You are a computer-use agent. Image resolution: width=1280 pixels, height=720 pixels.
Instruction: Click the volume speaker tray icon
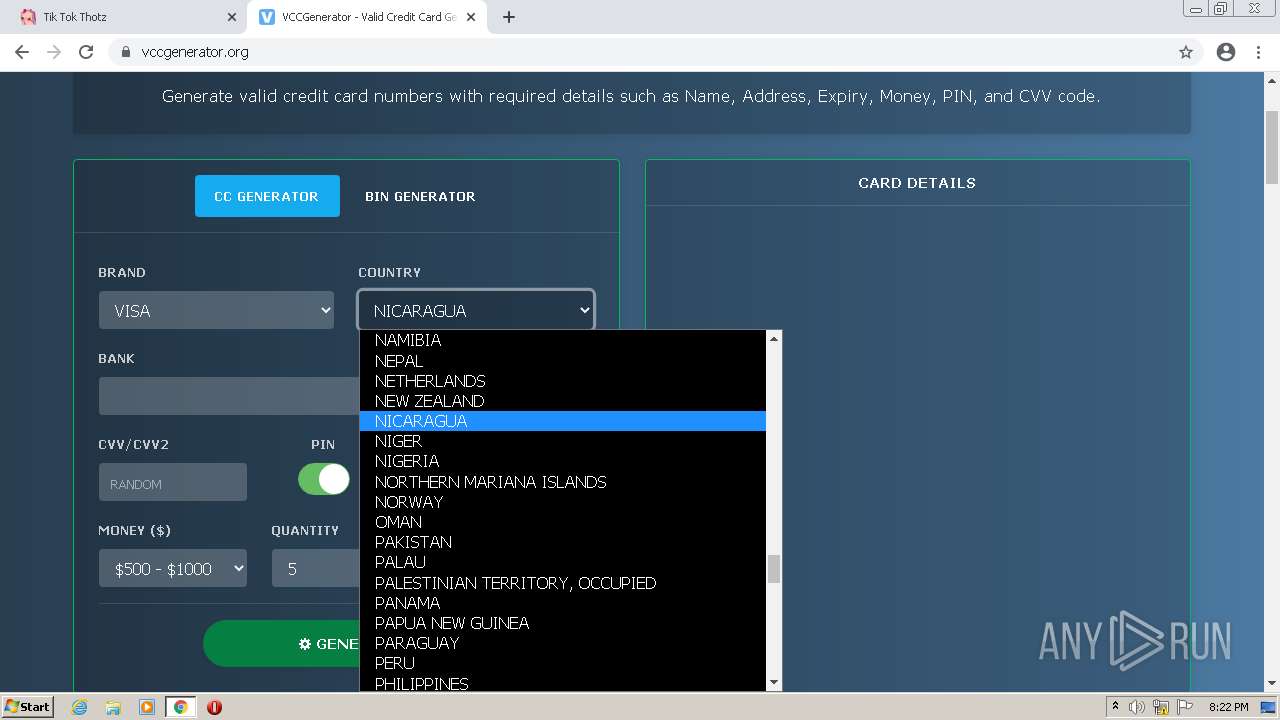tap(1137, 707)
